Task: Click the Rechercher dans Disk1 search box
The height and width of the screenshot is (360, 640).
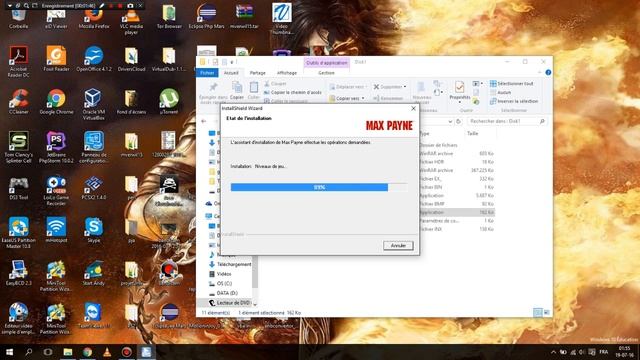Action: 507,121
